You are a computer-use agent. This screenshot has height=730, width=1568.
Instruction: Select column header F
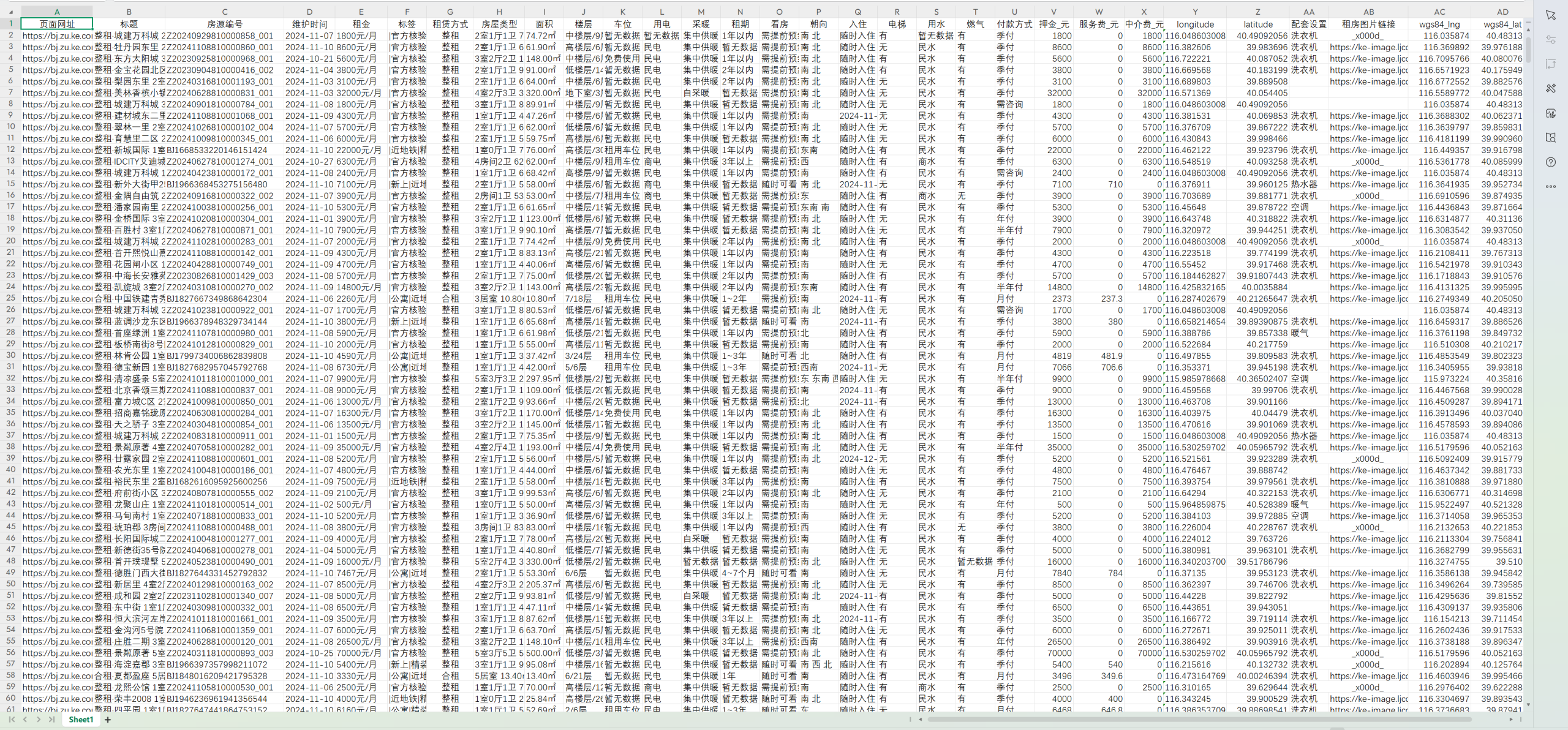[407, 12]
